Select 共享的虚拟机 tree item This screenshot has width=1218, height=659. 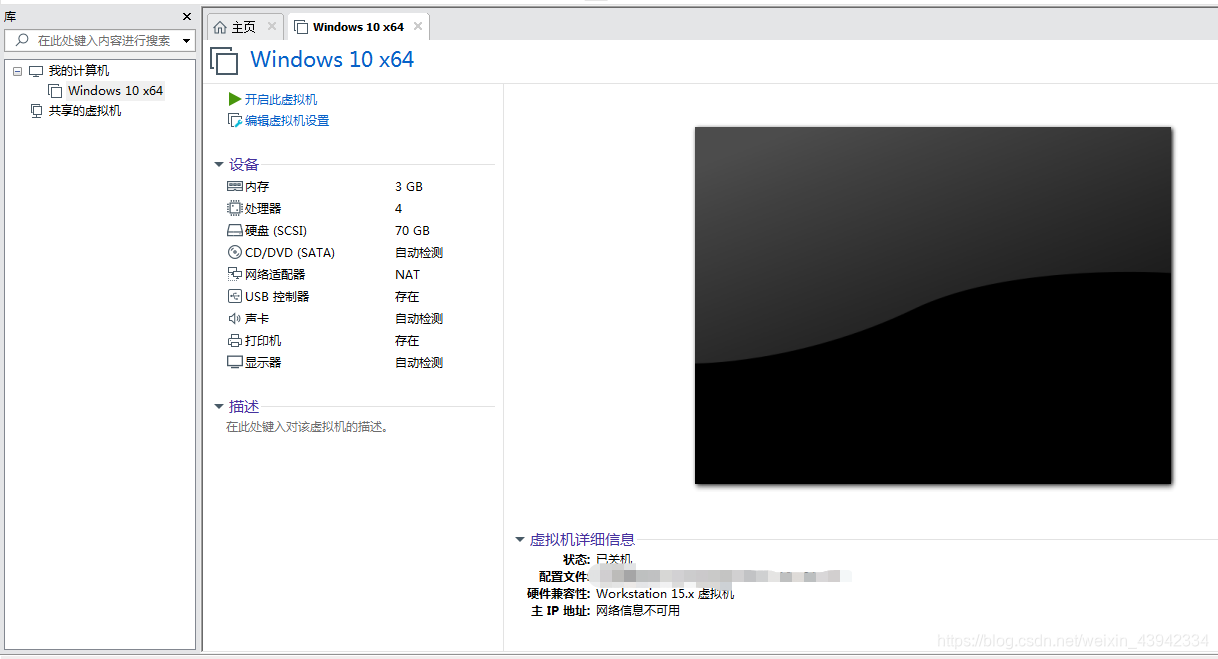(x=85, y=111)
